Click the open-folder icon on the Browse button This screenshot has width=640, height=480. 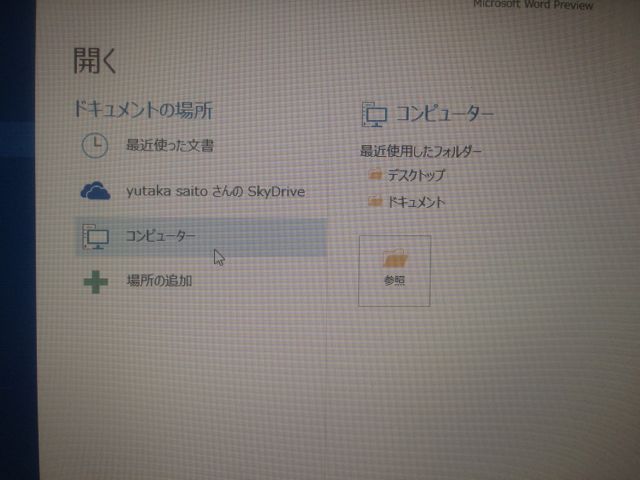click(395, 258)
